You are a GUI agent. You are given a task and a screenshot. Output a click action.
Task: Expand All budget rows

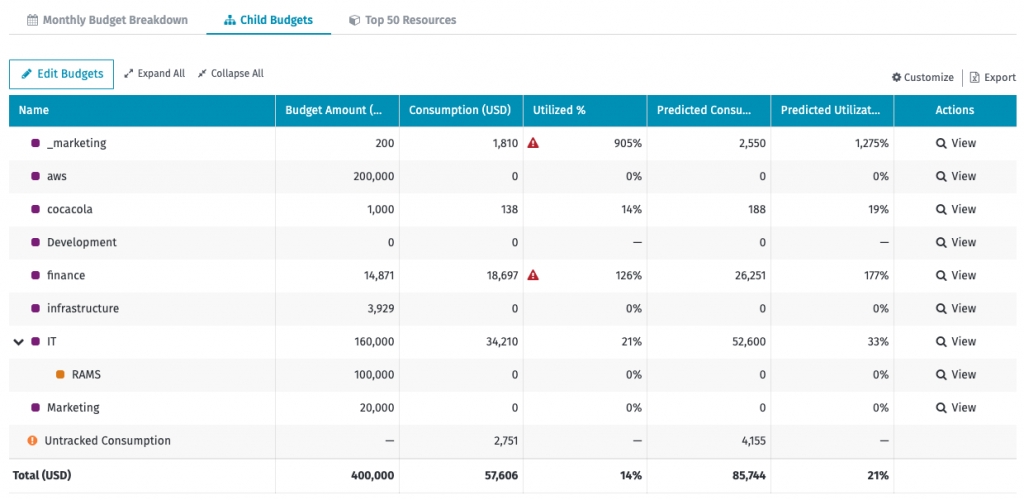(x=154, y=73)
